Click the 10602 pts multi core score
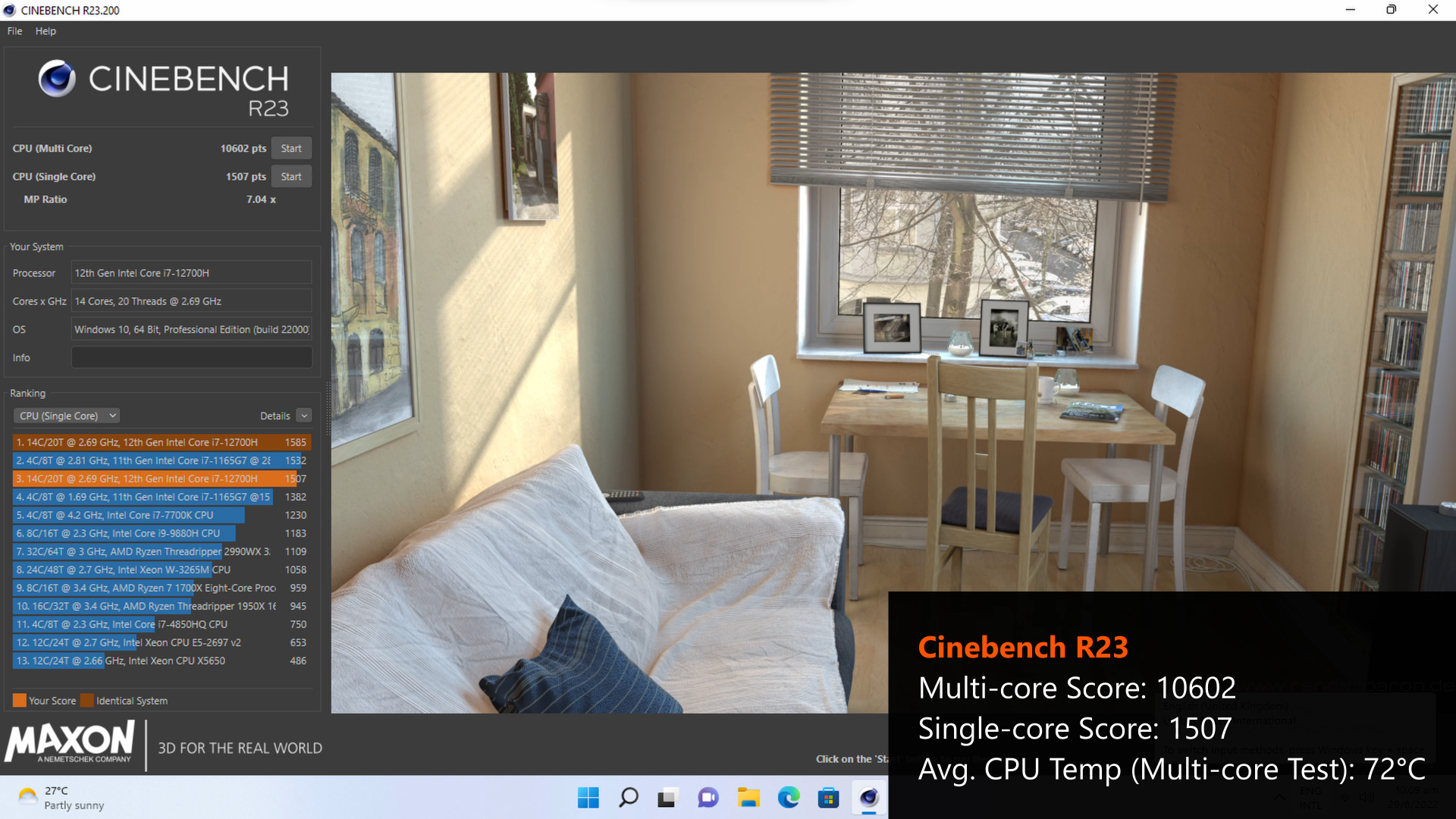The image size is (1456, 819). click(243, 149)
